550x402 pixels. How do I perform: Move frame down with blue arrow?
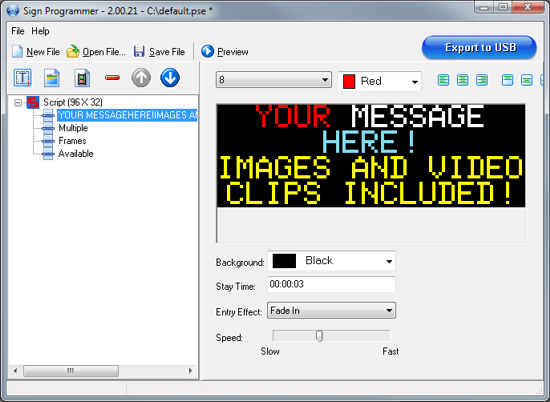170,78
